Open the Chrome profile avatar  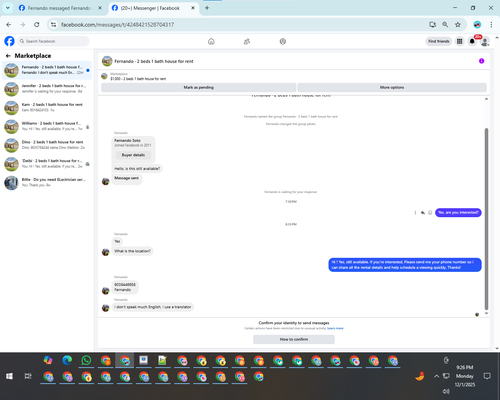(x=477, y=24)
